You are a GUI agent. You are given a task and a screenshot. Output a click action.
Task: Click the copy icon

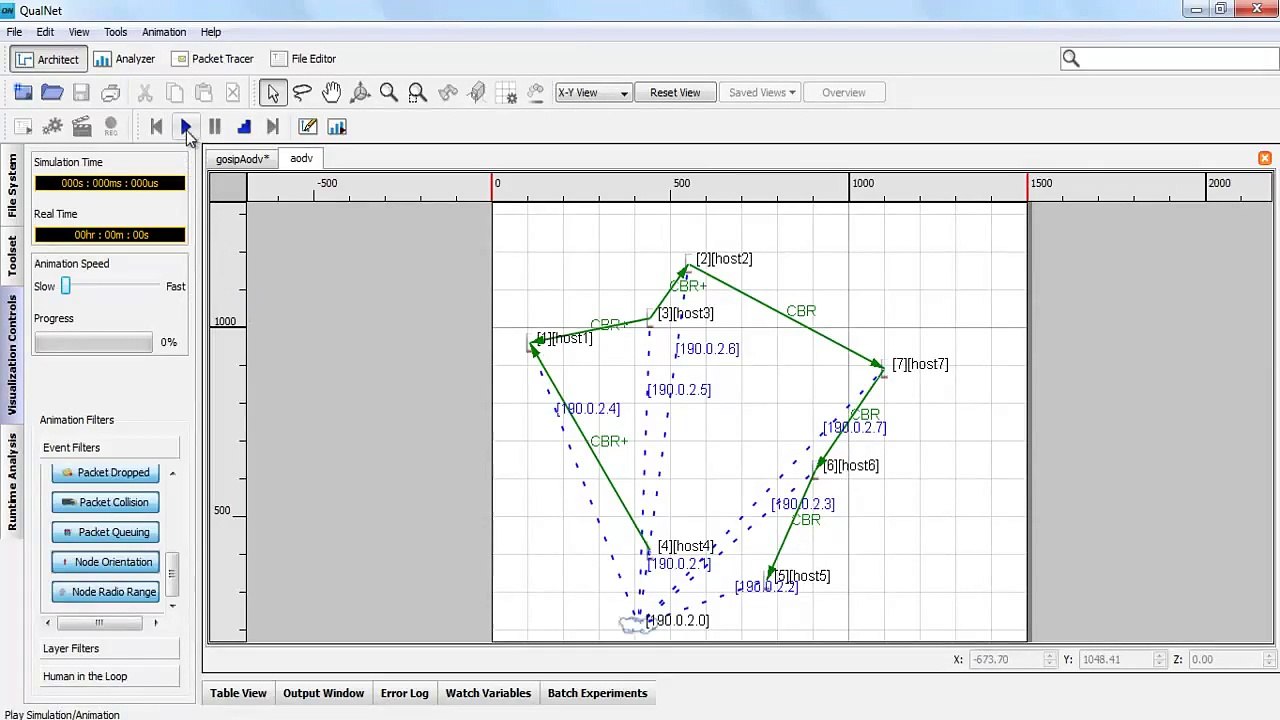174,93
